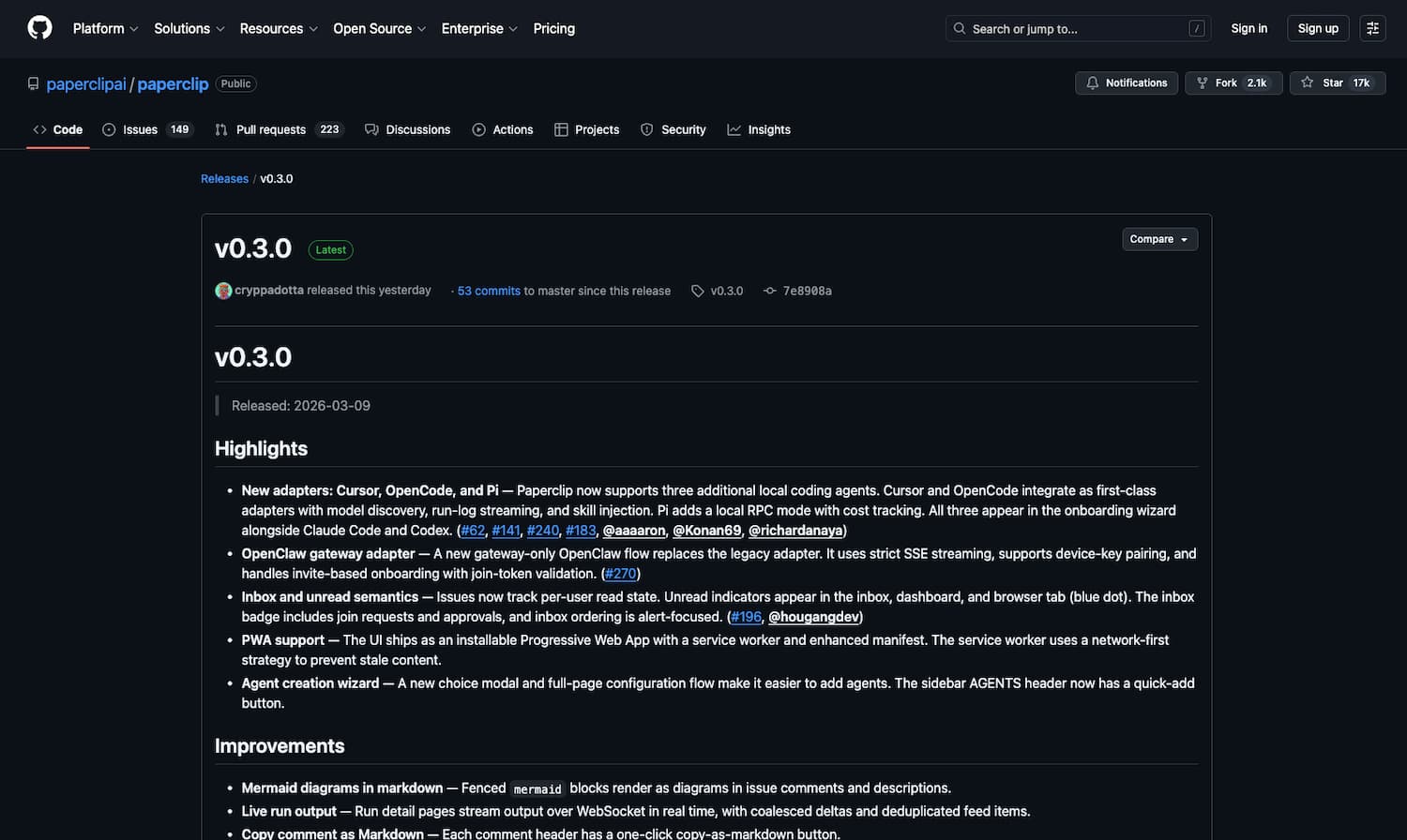
Task: Click the Pull requests count 223
Action: pyautogui.click(x=329, y=129)
